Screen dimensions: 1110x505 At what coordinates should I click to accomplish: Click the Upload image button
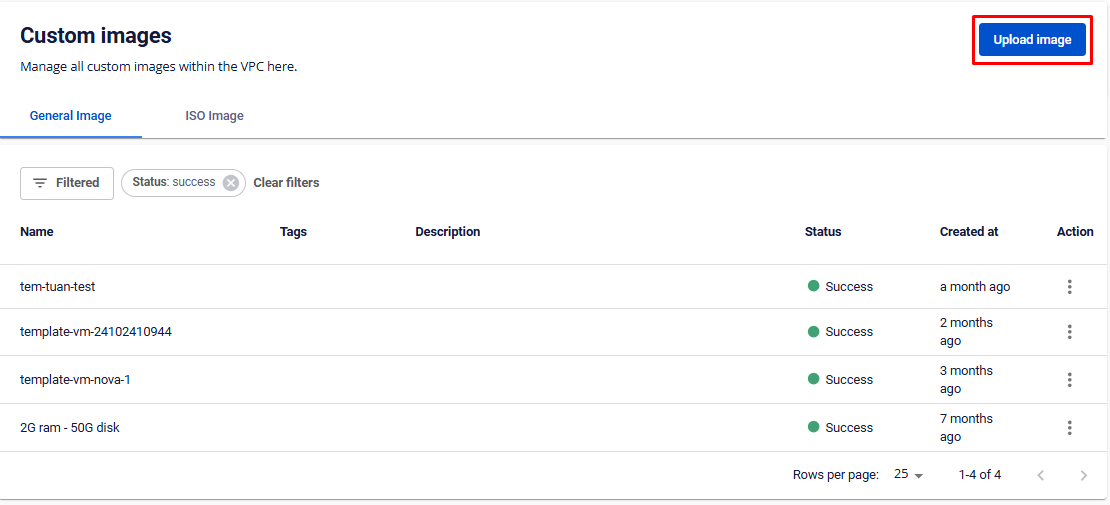point(1032,40)
